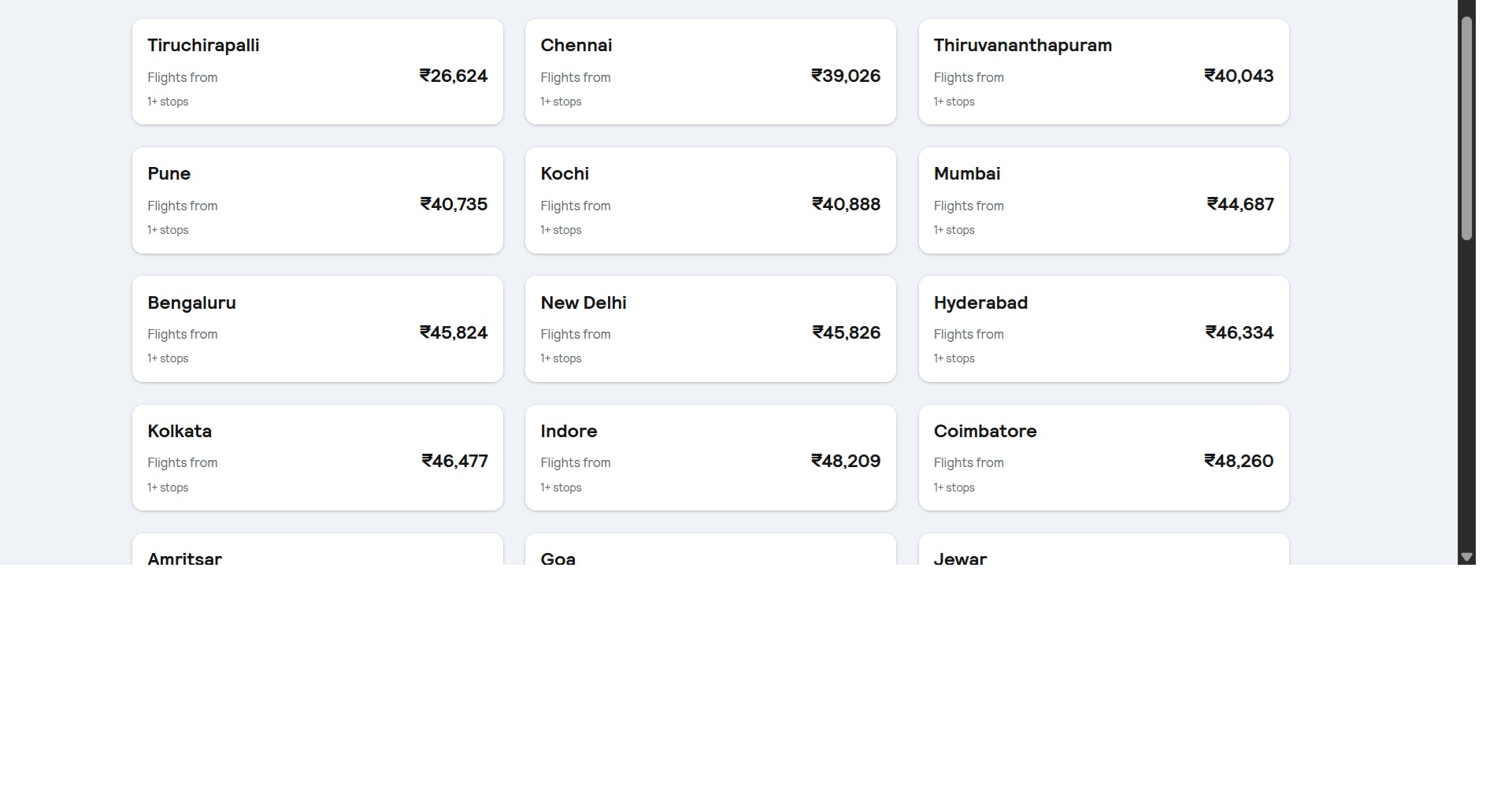
Task: Open the Jewar destination card
Action: click(1103, 550)
